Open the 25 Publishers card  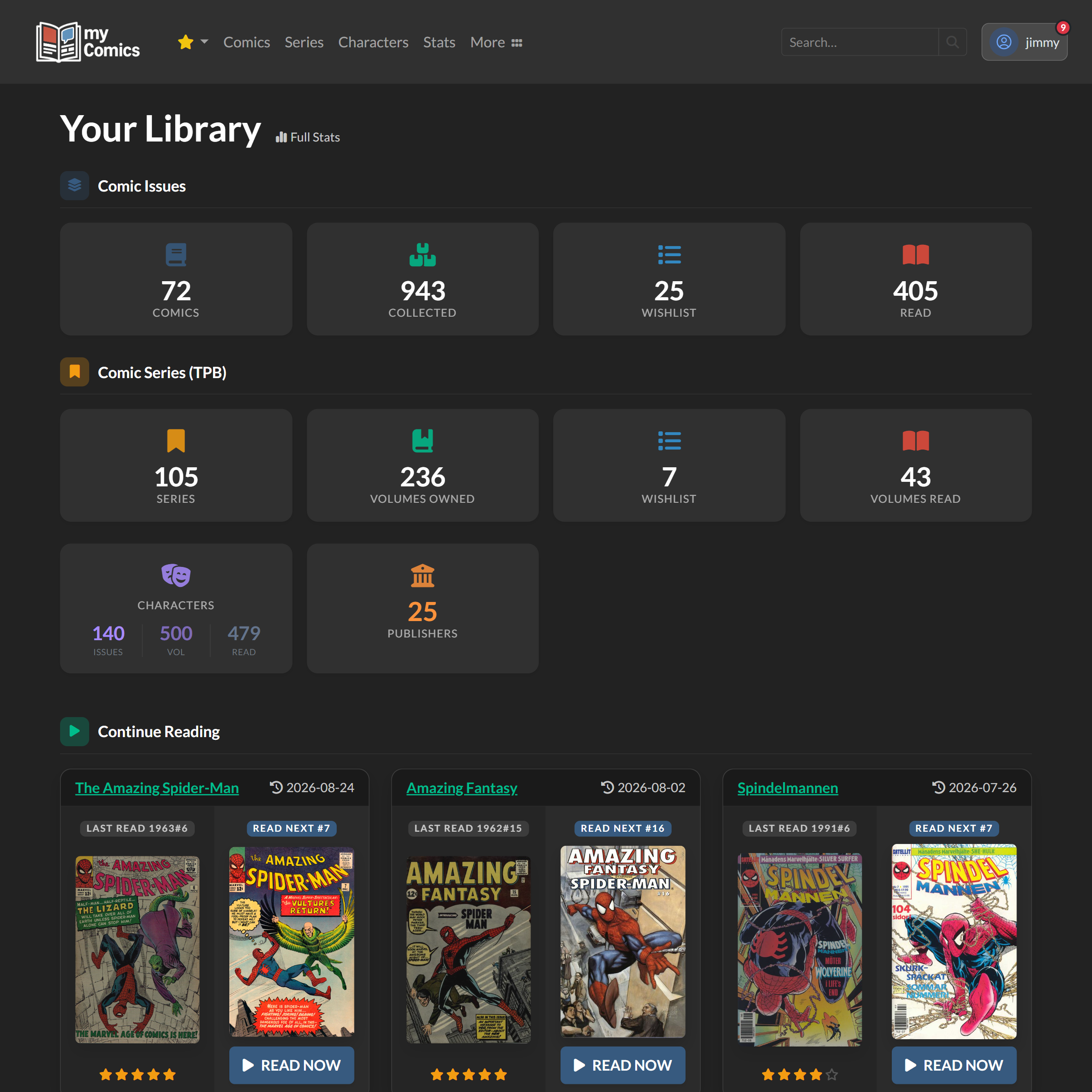click(422, 608)
